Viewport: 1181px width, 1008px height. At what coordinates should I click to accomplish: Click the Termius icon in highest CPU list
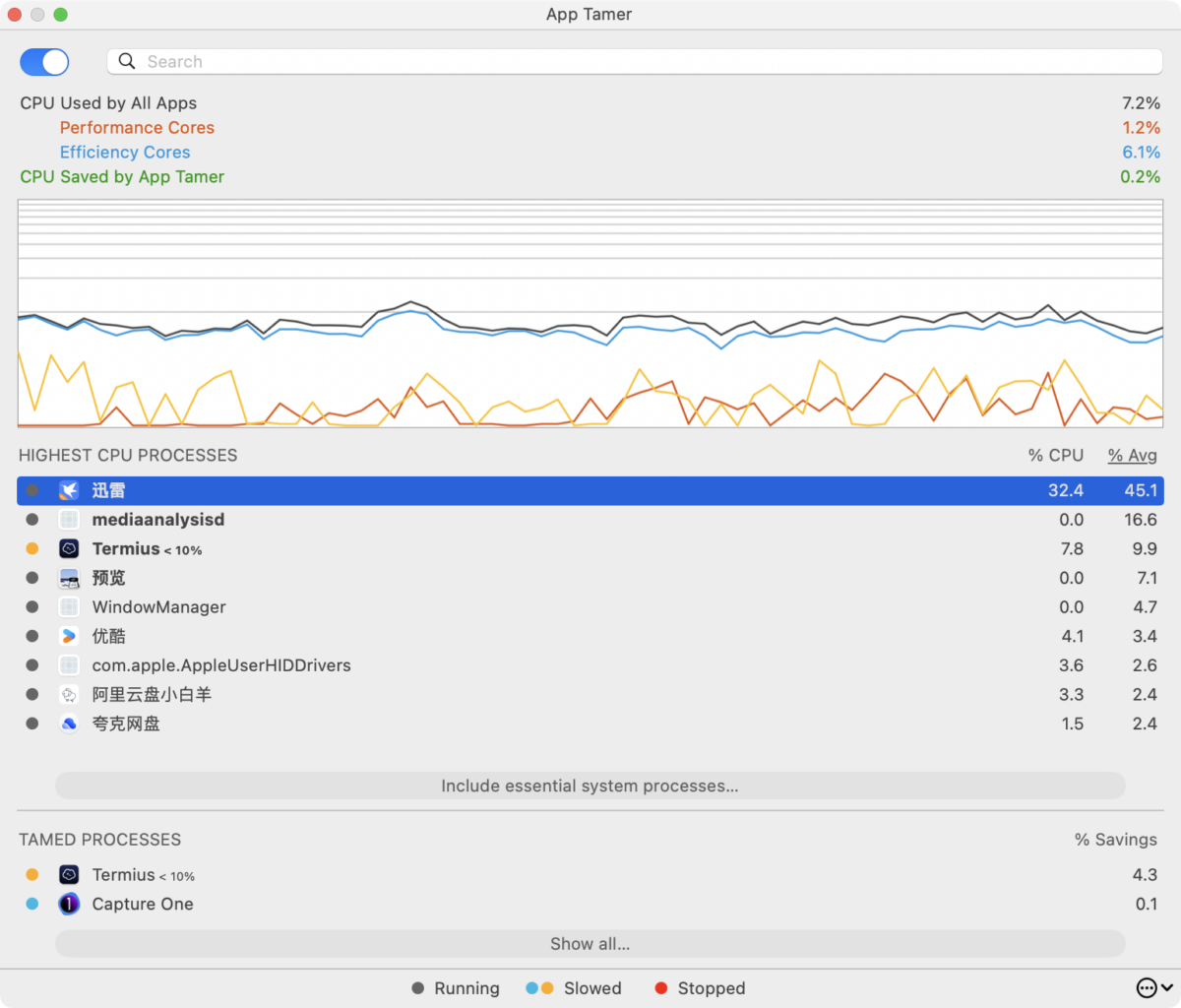(68, 548)
